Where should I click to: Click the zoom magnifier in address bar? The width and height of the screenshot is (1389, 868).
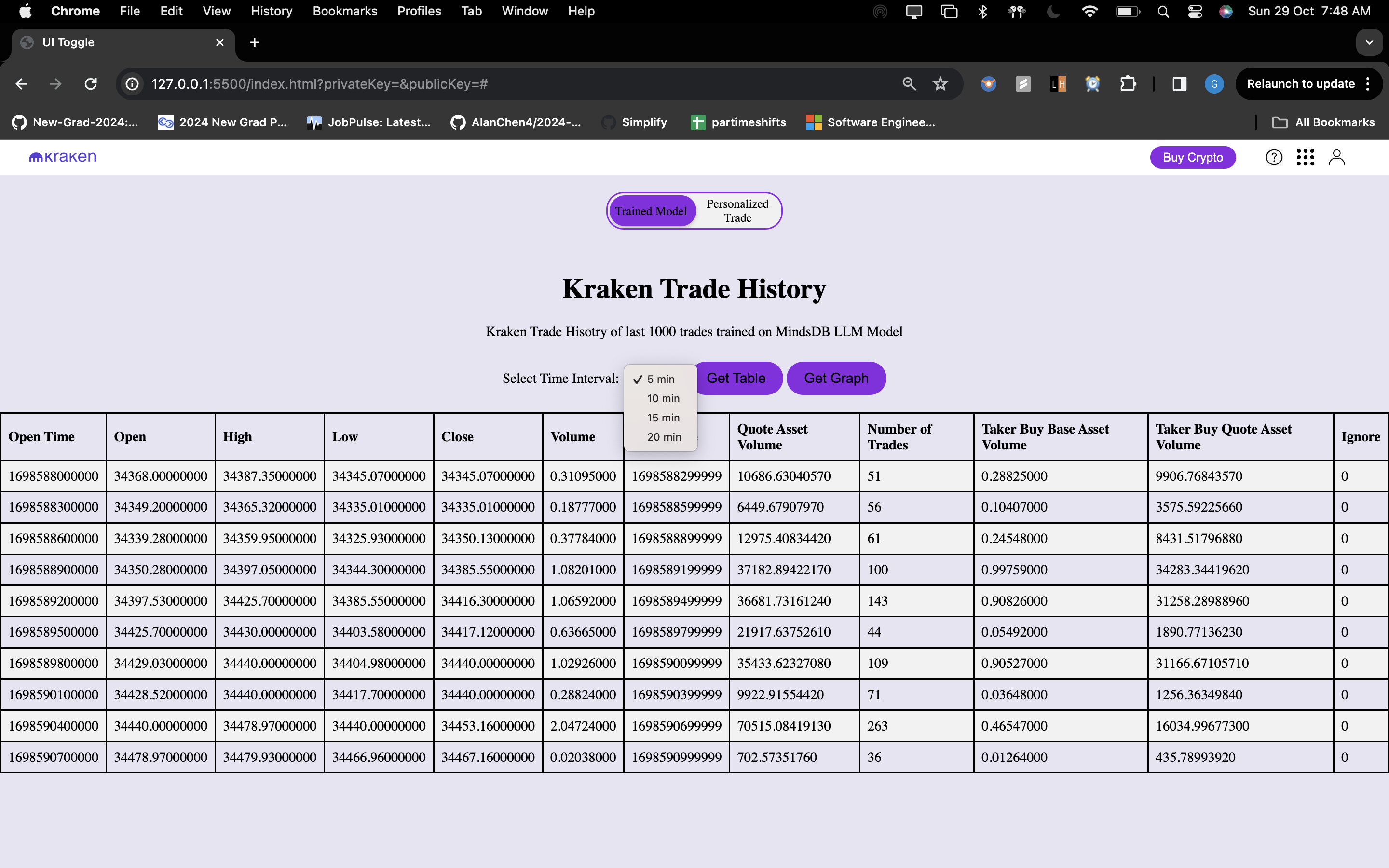909,84
